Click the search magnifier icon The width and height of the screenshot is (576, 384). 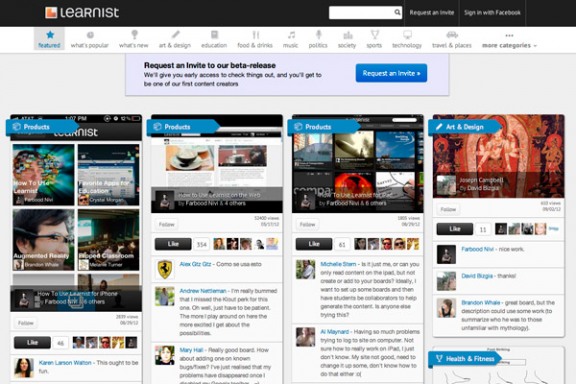[x=397, y=12]
